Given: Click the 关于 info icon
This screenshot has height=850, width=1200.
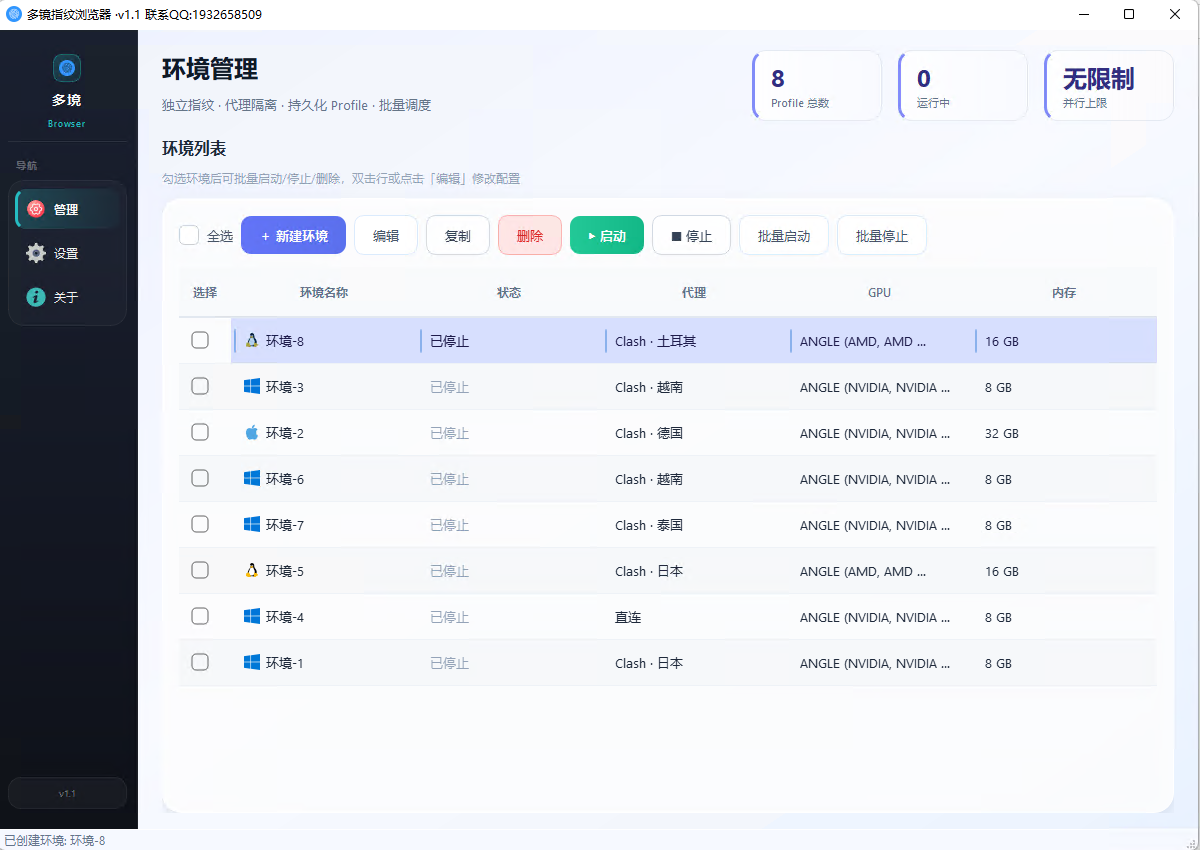Looking at the screenshot, I should (36, 297).
